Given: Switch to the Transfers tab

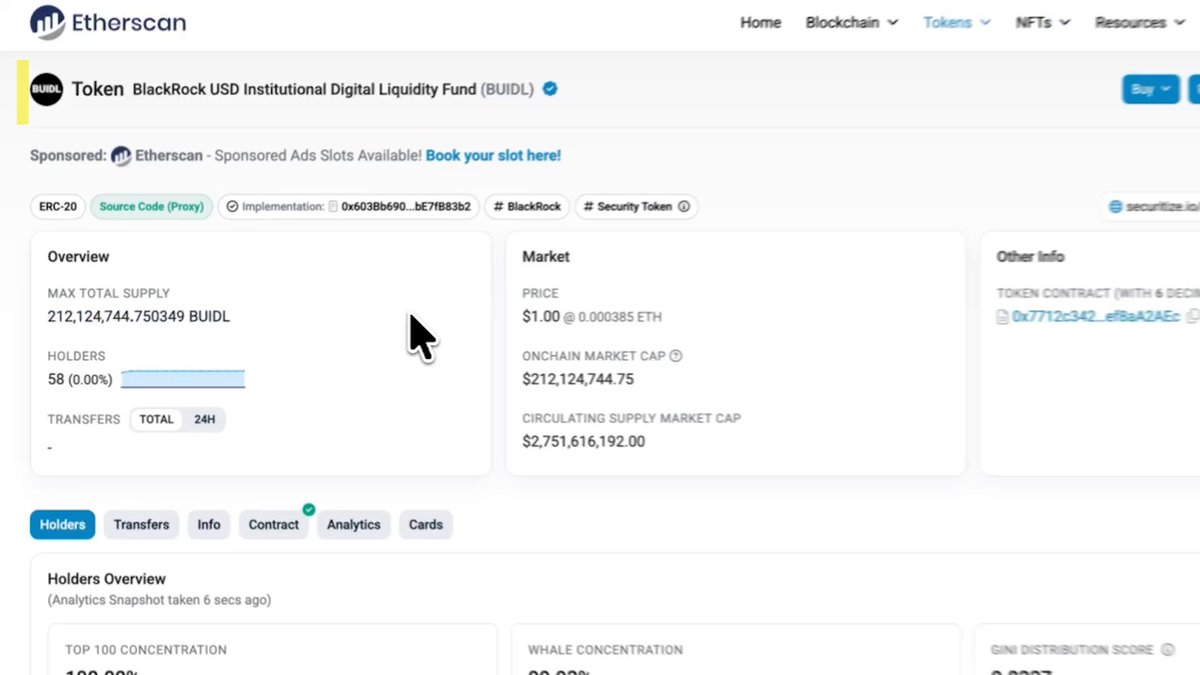Looking at the screenshot, I should pos(141,525).
